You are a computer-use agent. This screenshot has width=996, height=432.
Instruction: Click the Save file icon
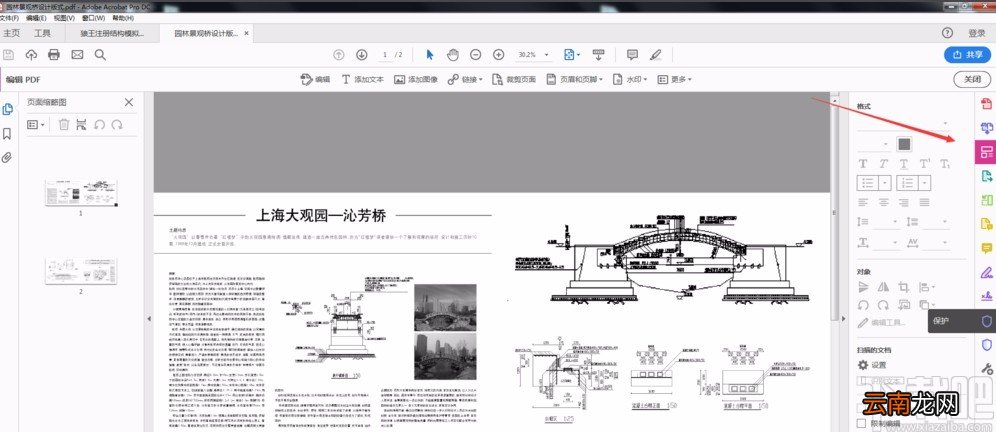coord(8,55)
